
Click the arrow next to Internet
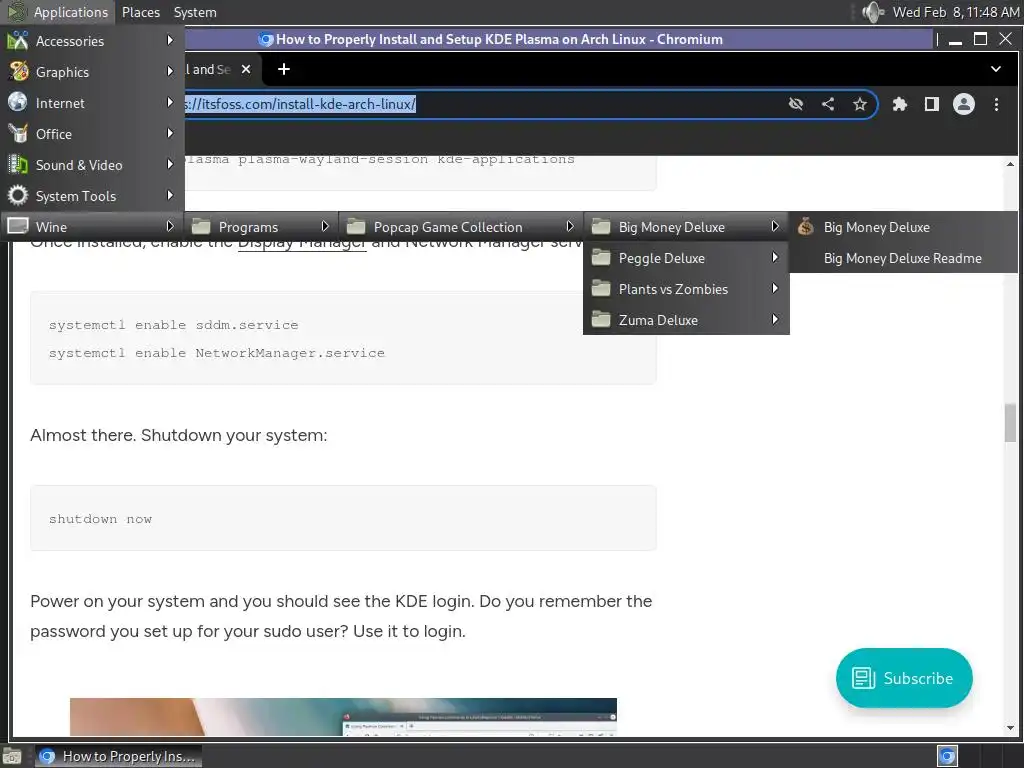click(x=170, y=102)
